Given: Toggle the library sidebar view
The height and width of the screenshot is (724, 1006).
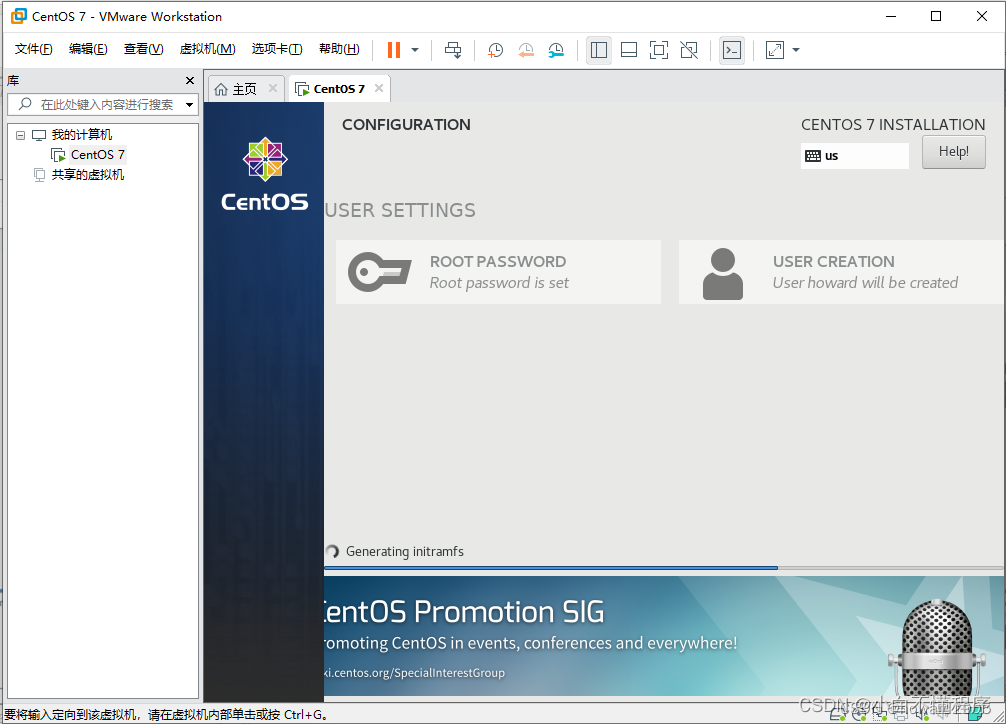Looking at the screenshot, I should pyautogui.click(x=599, y=50).
